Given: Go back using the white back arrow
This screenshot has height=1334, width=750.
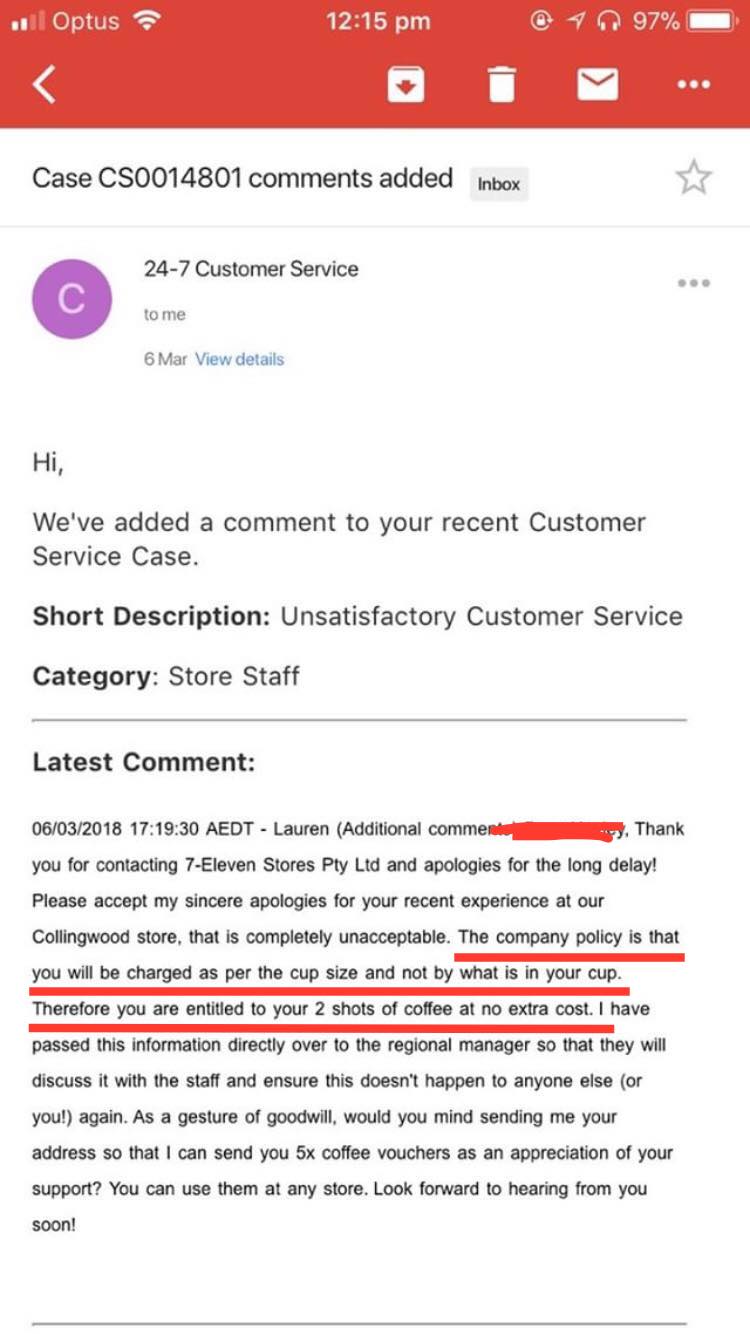Looking at the screenshot, I should click(44, 85).
